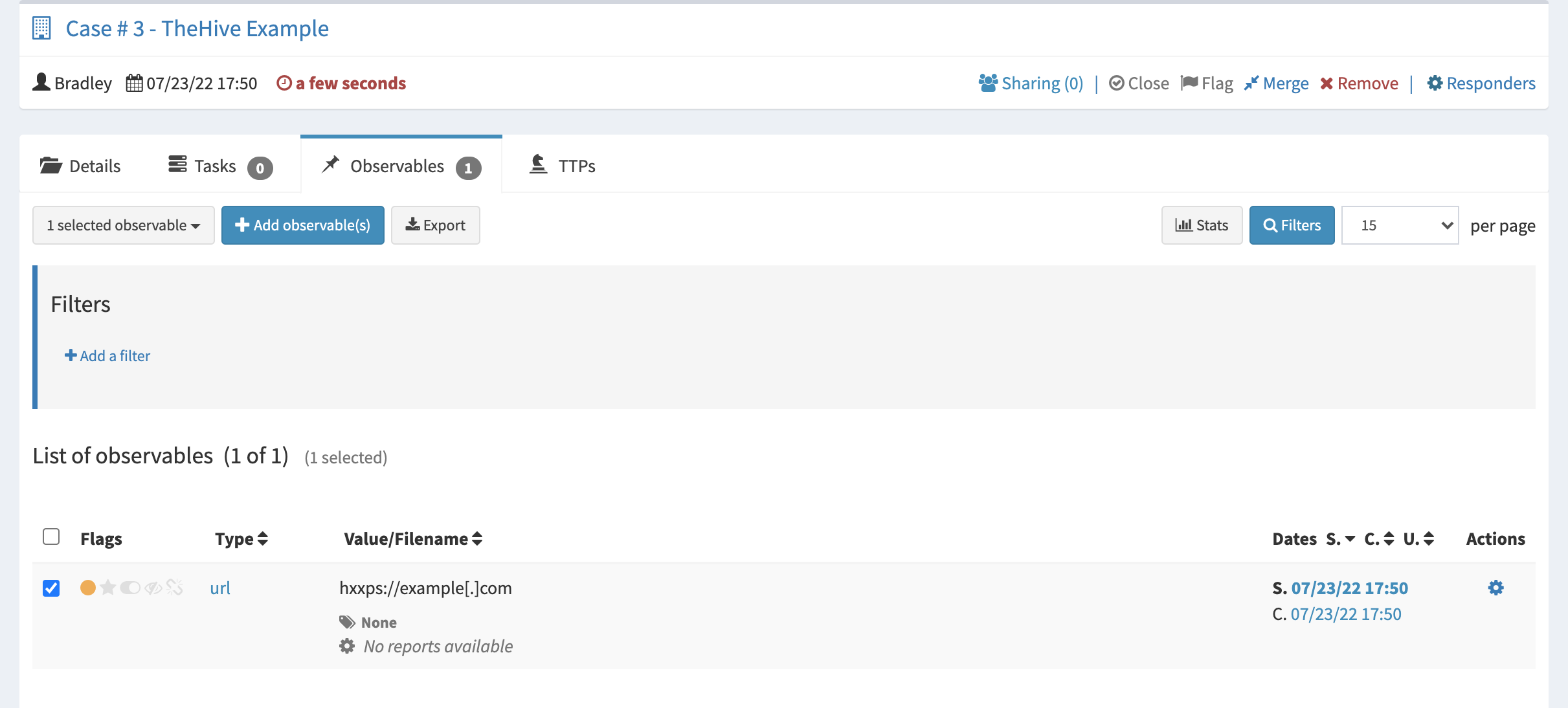Open the Case # 3 - TheHive Example title link
1568x708 pixels.
[197, 28]
